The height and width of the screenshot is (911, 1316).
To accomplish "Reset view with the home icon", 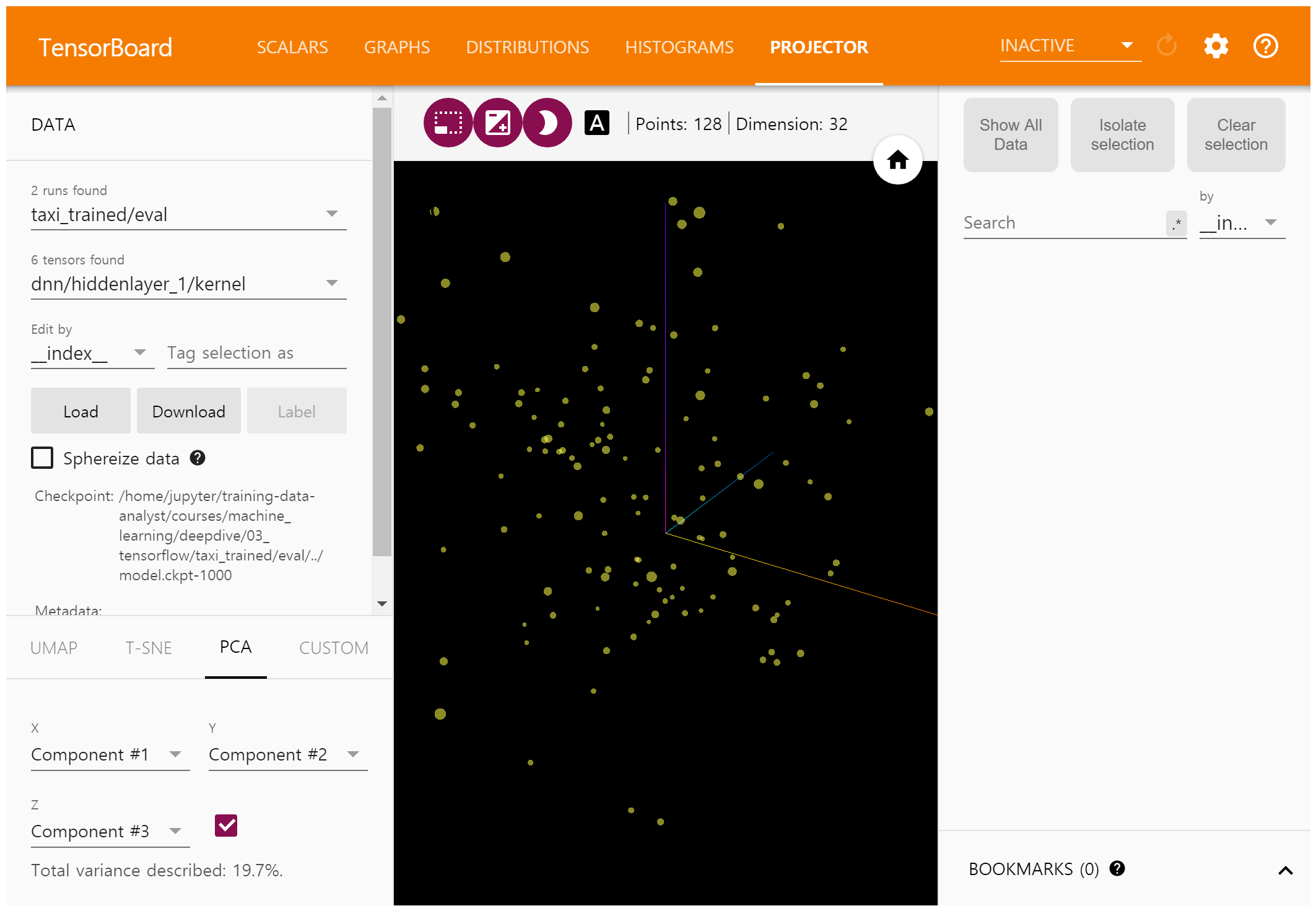I will pyautogui.click(x=897, y=160).
